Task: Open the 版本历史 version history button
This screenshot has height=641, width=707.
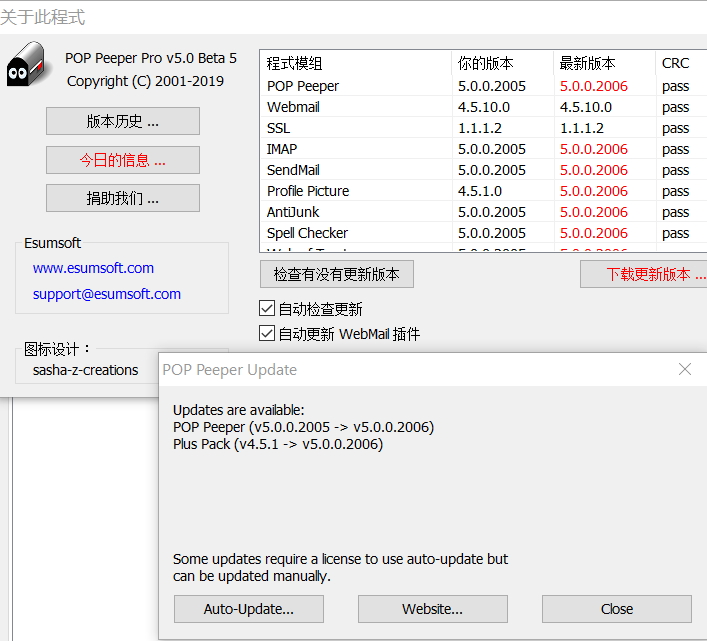Action: pyautogui.click(x=123, y=121)
